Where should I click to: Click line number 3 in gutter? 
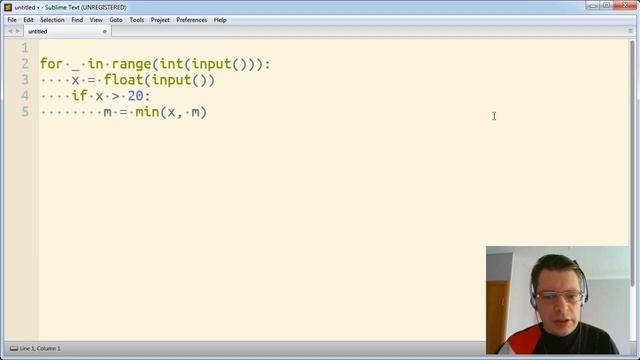[x=25, y=80]
